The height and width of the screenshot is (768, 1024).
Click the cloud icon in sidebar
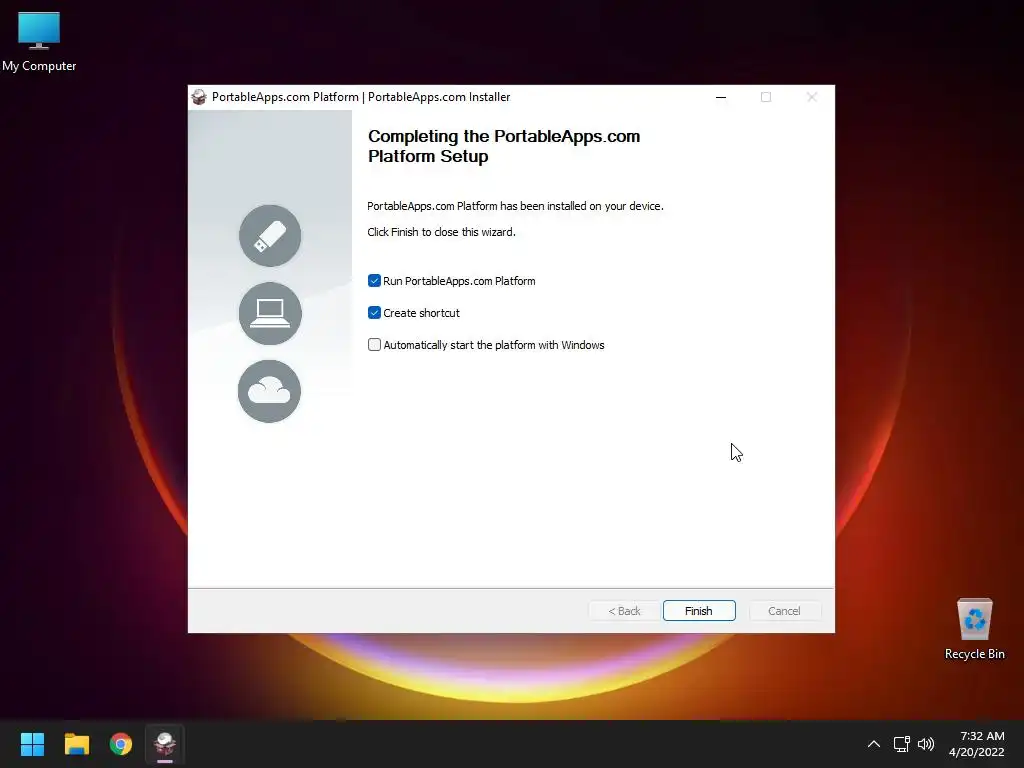[x=269, y=391]
